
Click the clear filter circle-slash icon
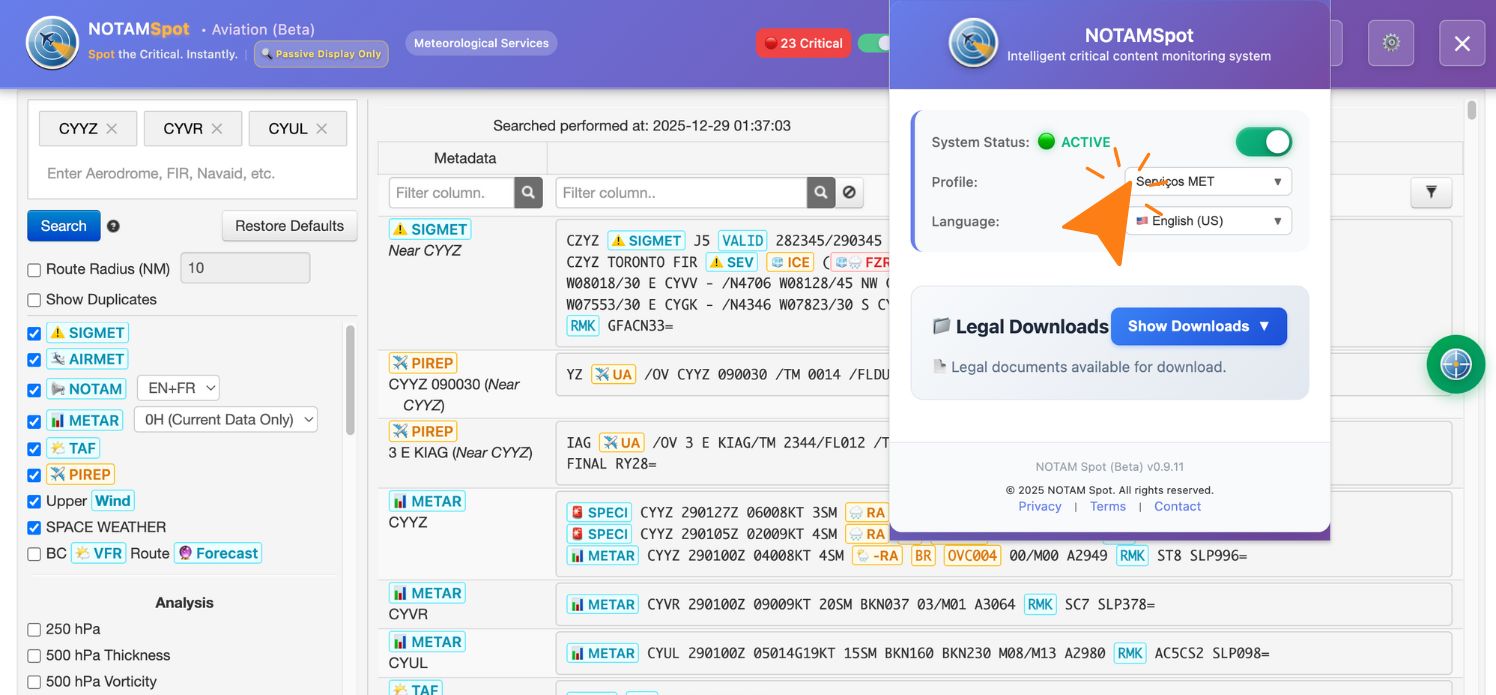[x=849, y=192]
